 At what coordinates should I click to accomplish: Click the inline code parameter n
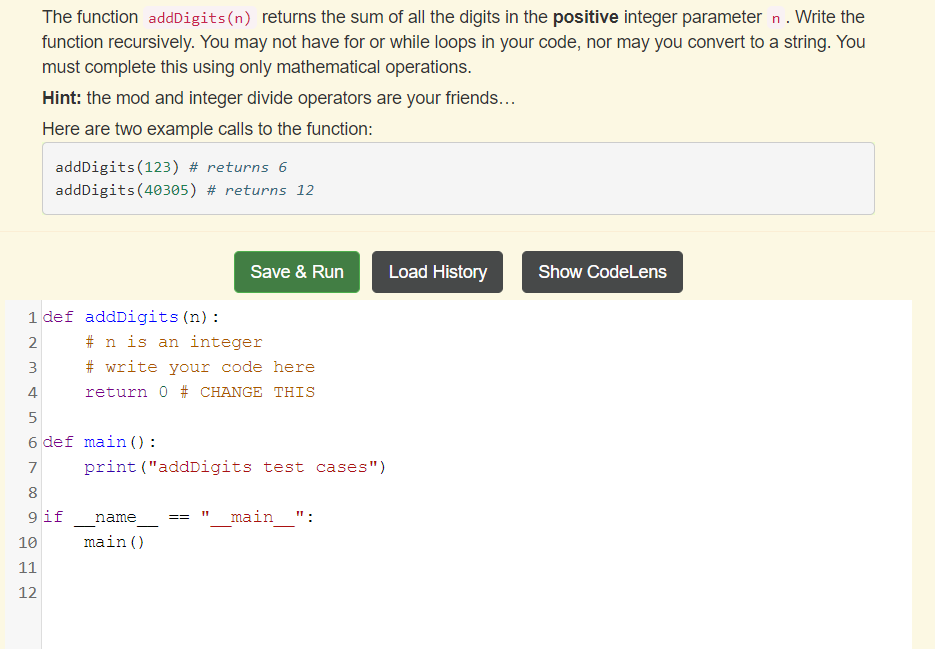click(776, 18)
